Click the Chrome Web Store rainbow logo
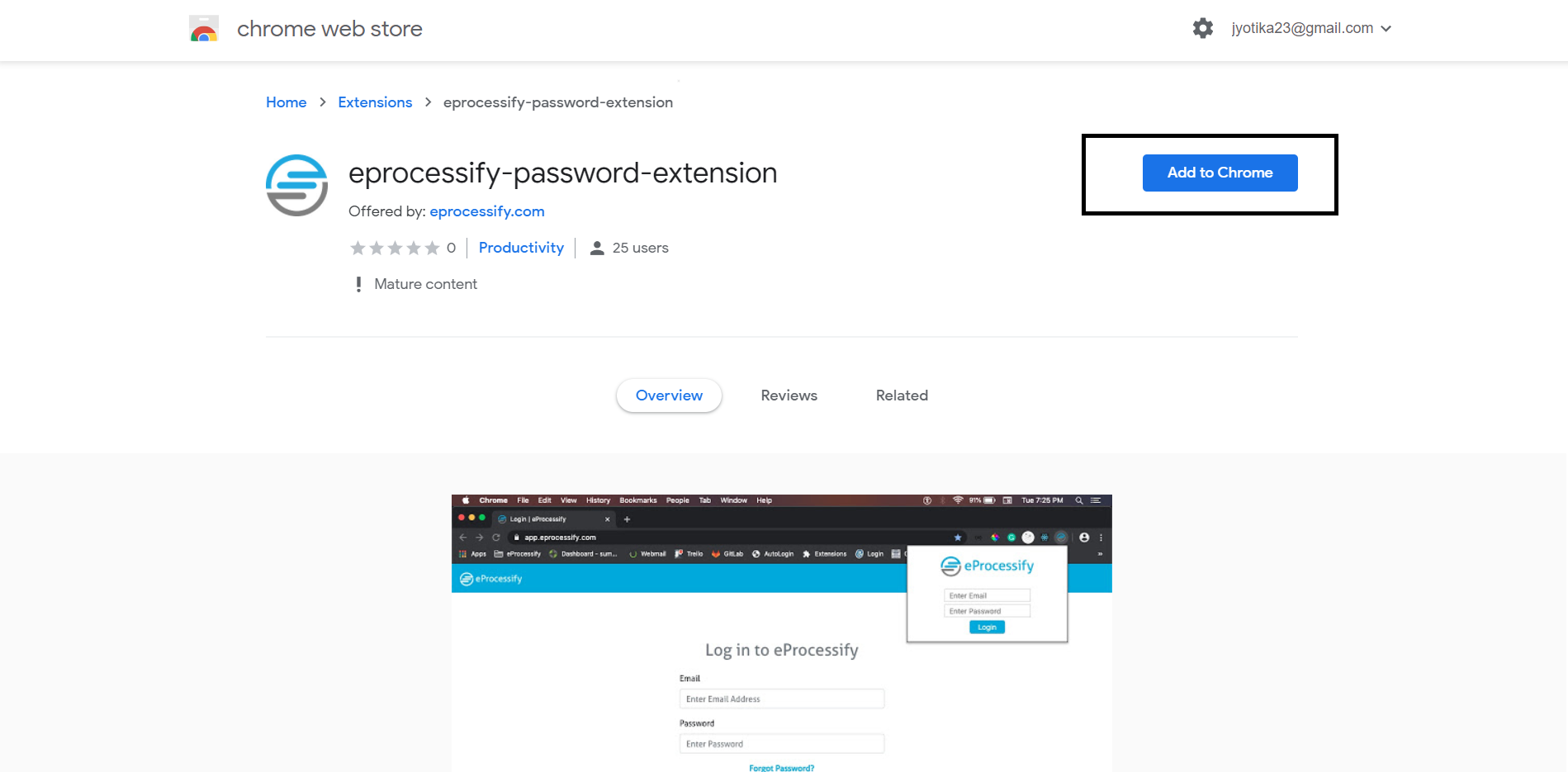Image resolution: width=1568 pixels, height=772 pixels. click(x=204, y=29)
